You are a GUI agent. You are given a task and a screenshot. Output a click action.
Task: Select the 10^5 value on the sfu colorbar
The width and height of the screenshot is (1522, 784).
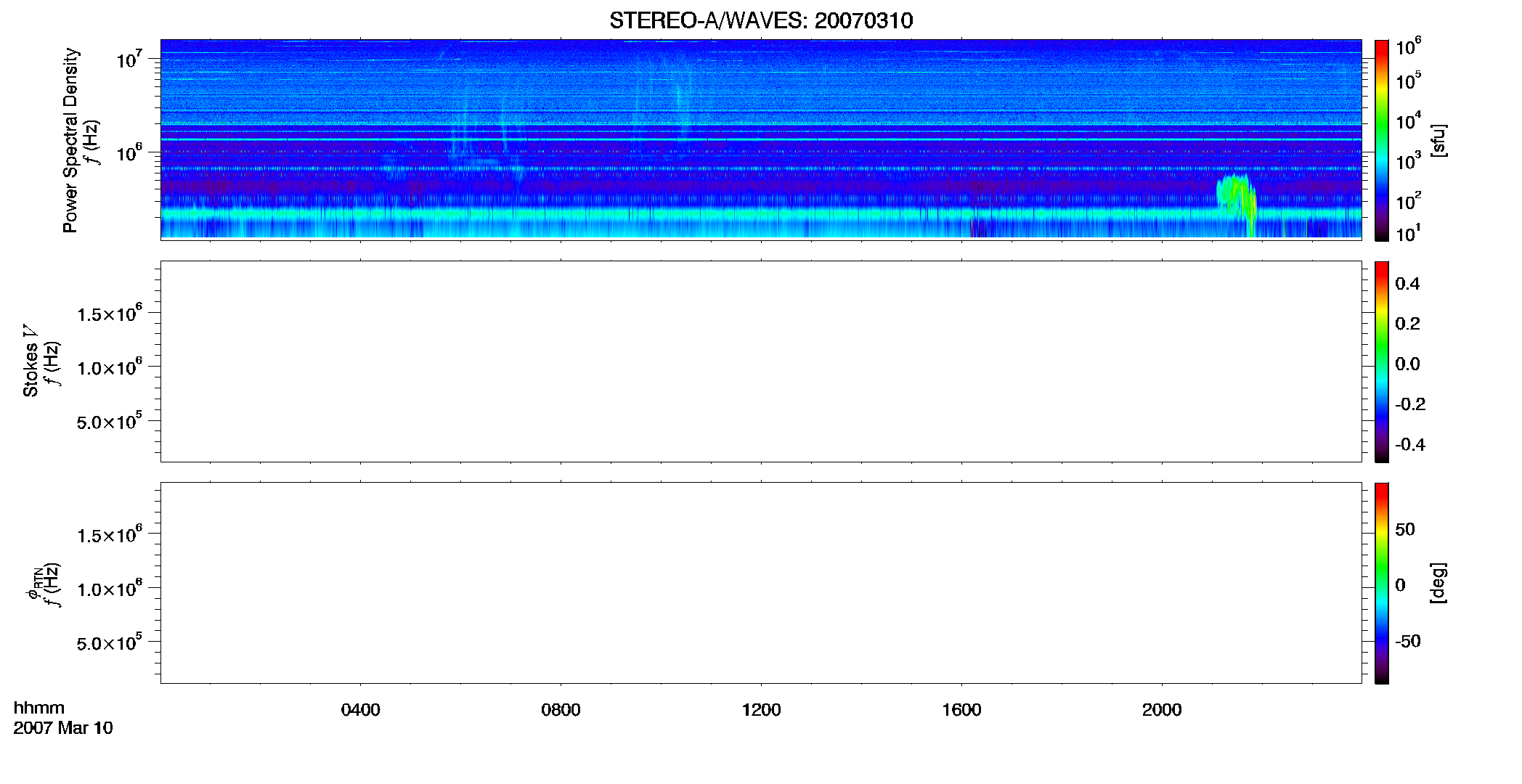click(x=1408, y=81)
